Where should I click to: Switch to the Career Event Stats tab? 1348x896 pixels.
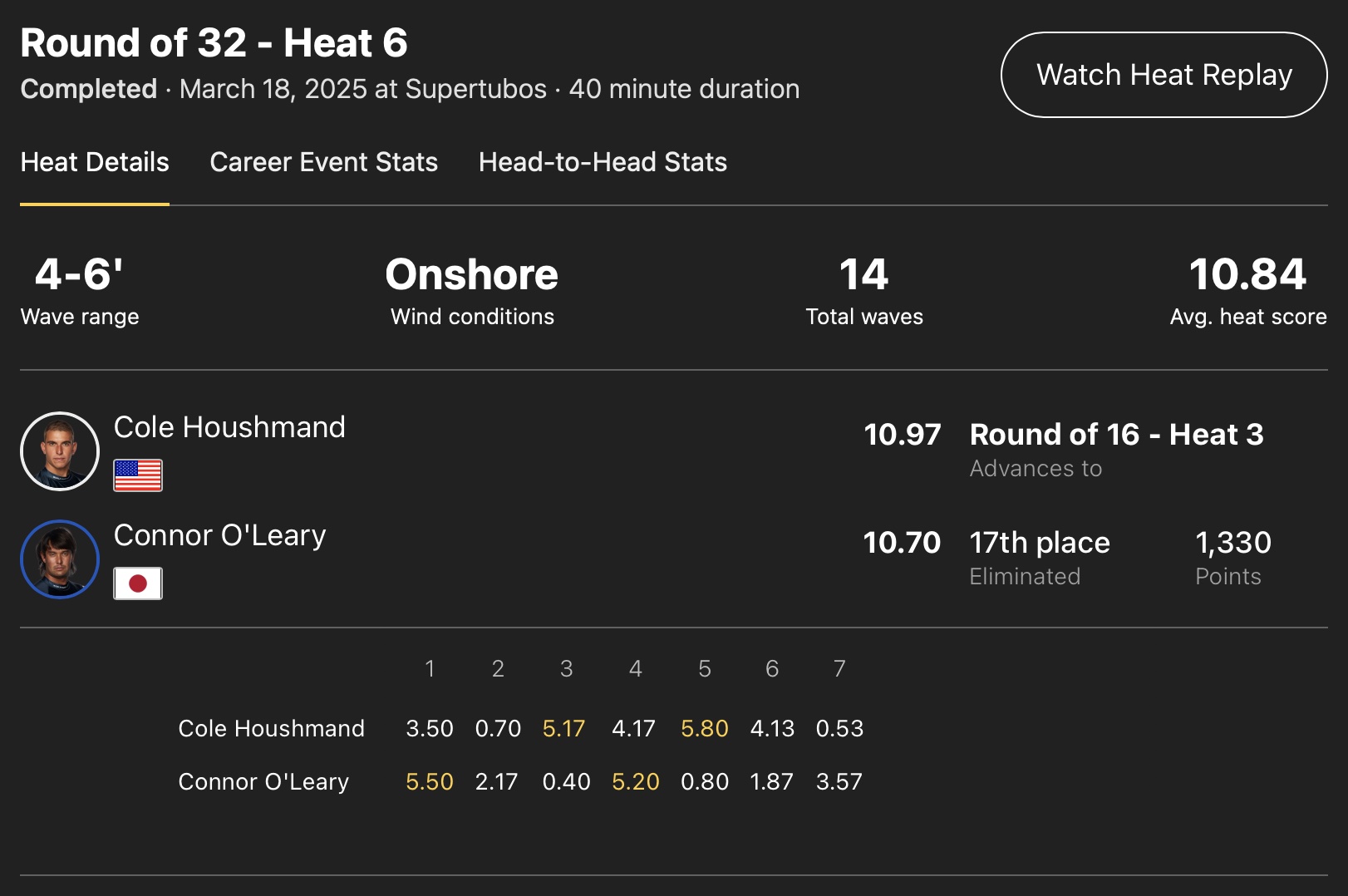point(323,162)
